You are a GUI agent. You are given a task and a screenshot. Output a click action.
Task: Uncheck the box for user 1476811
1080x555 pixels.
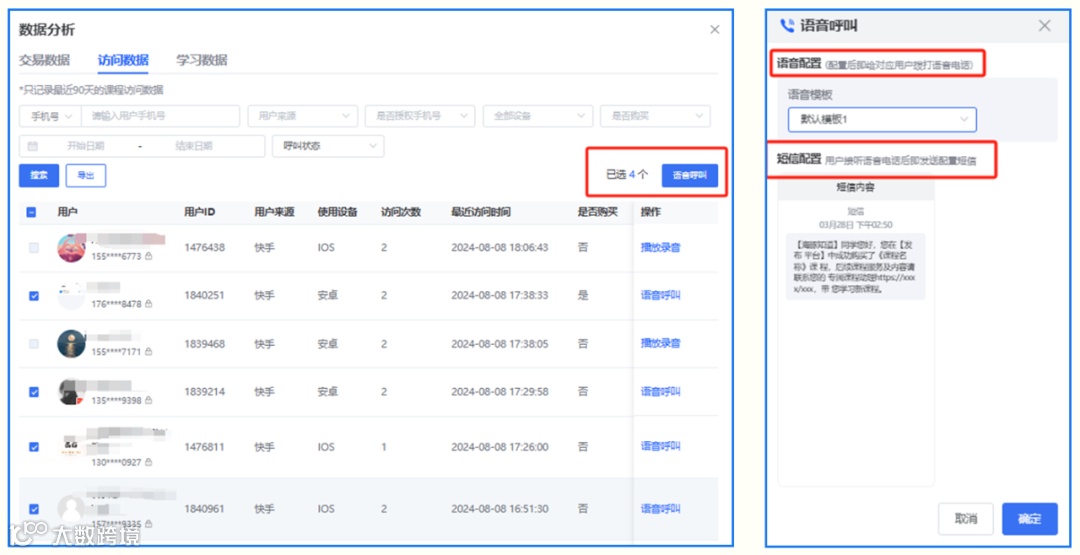pos(34,447)
